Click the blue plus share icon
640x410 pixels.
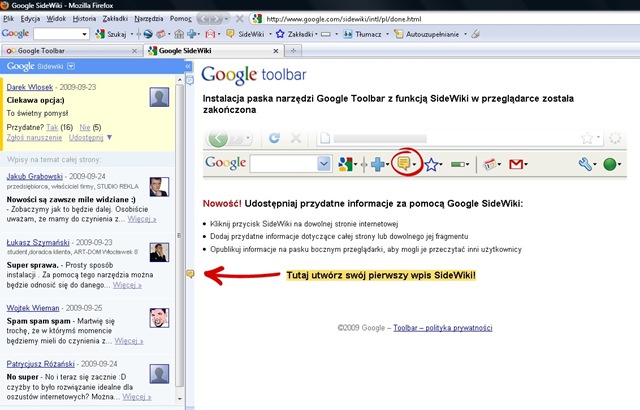[x=191, y=34]
